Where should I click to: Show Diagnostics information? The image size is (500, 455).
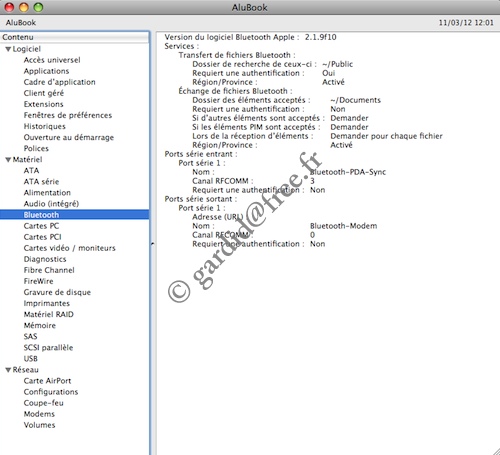(x=45, y=259)
